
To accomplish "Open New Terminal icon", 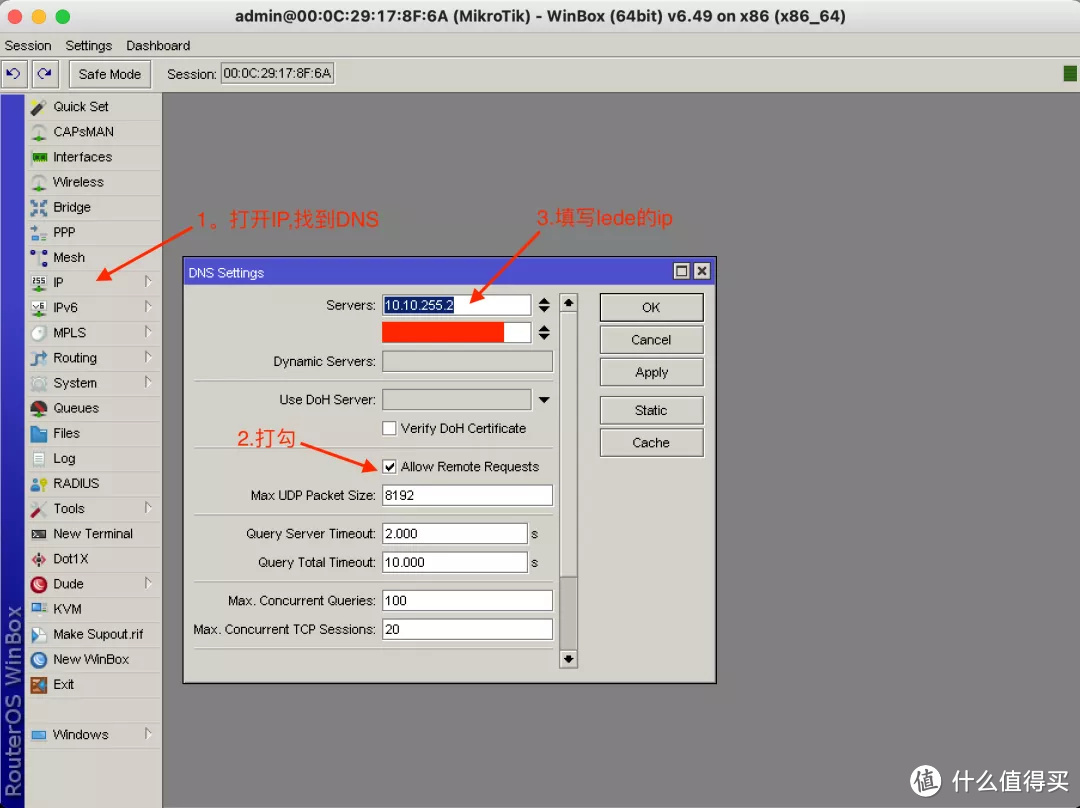I will coord(39,534).
